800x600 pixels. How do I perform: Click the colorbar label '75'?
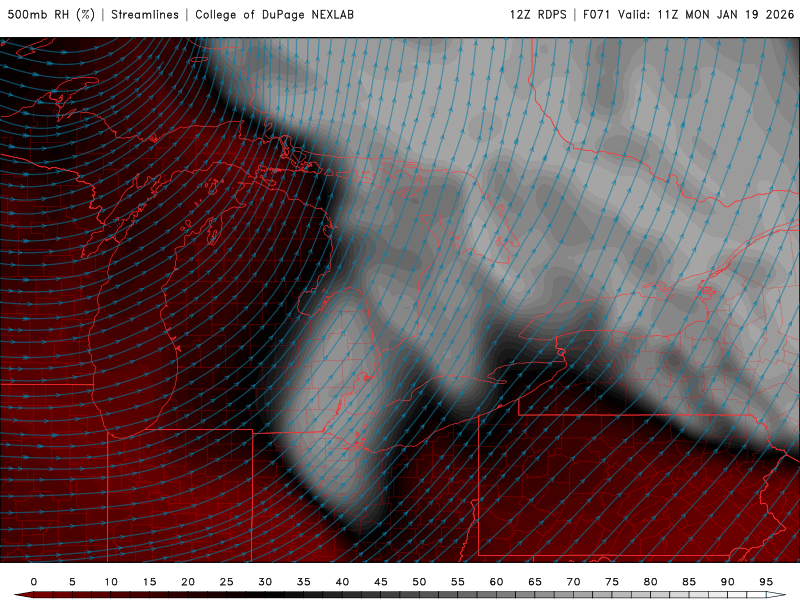click(x=612, y=582)
